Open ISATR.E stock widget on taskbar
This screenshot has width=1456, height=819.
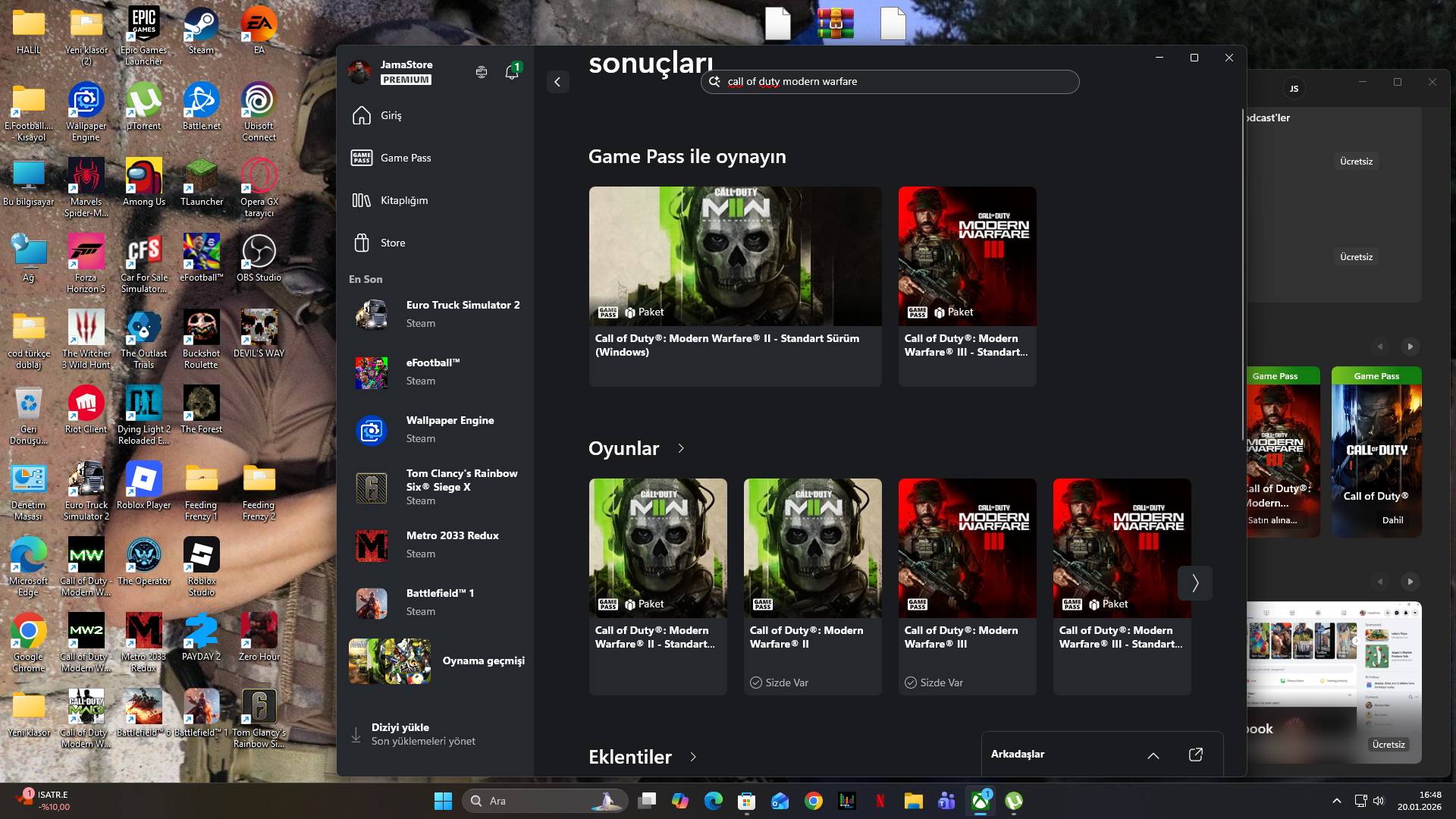point(44,801)
